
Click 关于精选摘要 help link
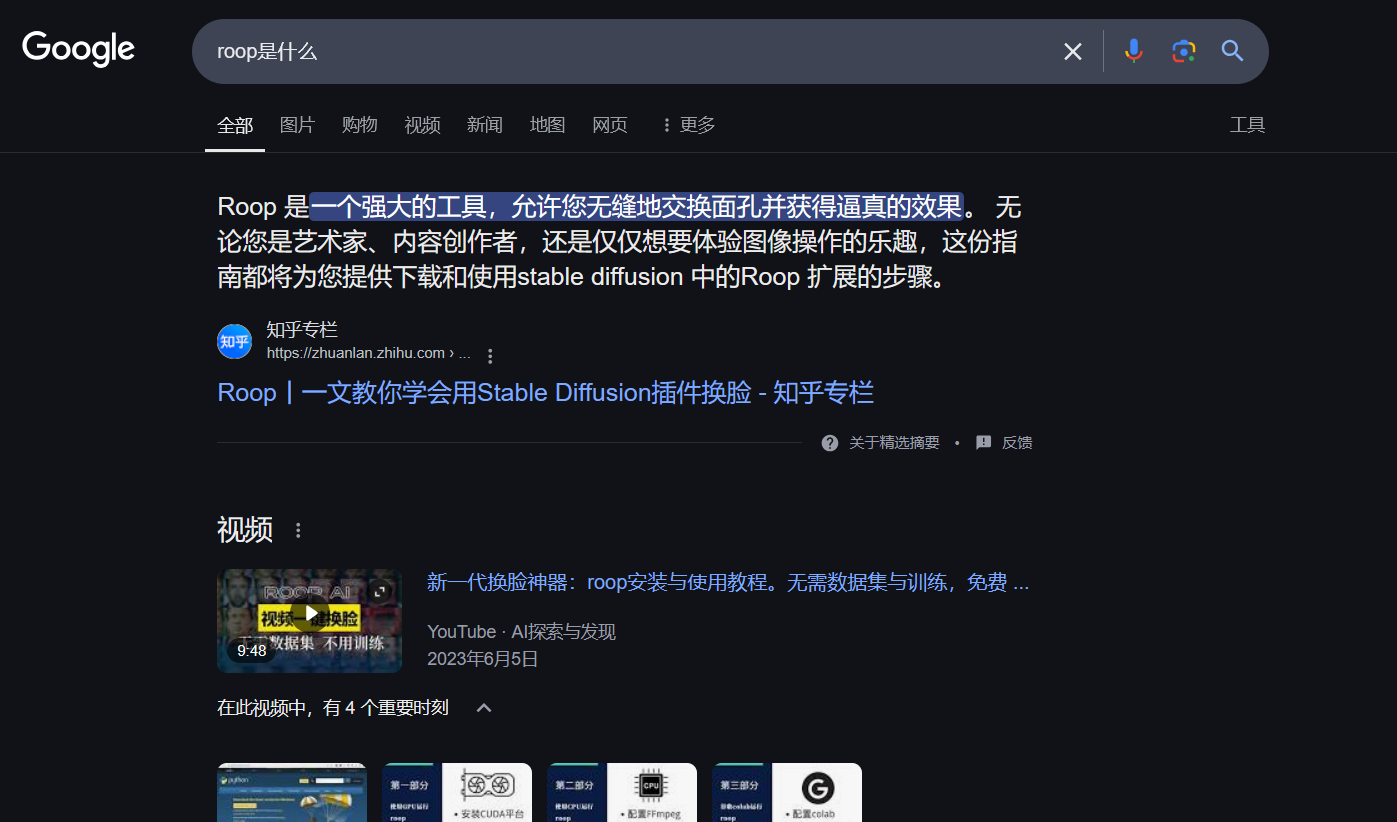pyautogui.click(x=894, y=443)
